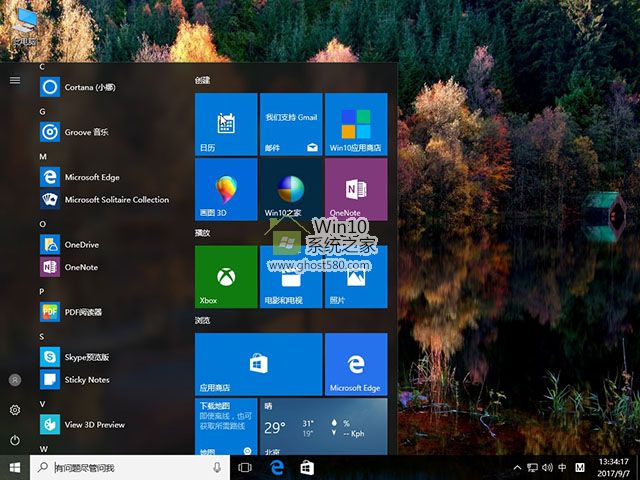Open the Win10应用商店 tile
Screen dimensions: 640x480
pyautogui.click(x=356, y=124)
